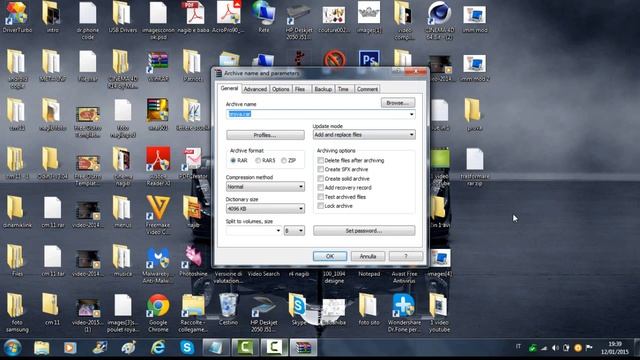The width and height of the screenshot is (640, 360).
Task: Select the trasformare rar zip file
Action: coord(475,166)
